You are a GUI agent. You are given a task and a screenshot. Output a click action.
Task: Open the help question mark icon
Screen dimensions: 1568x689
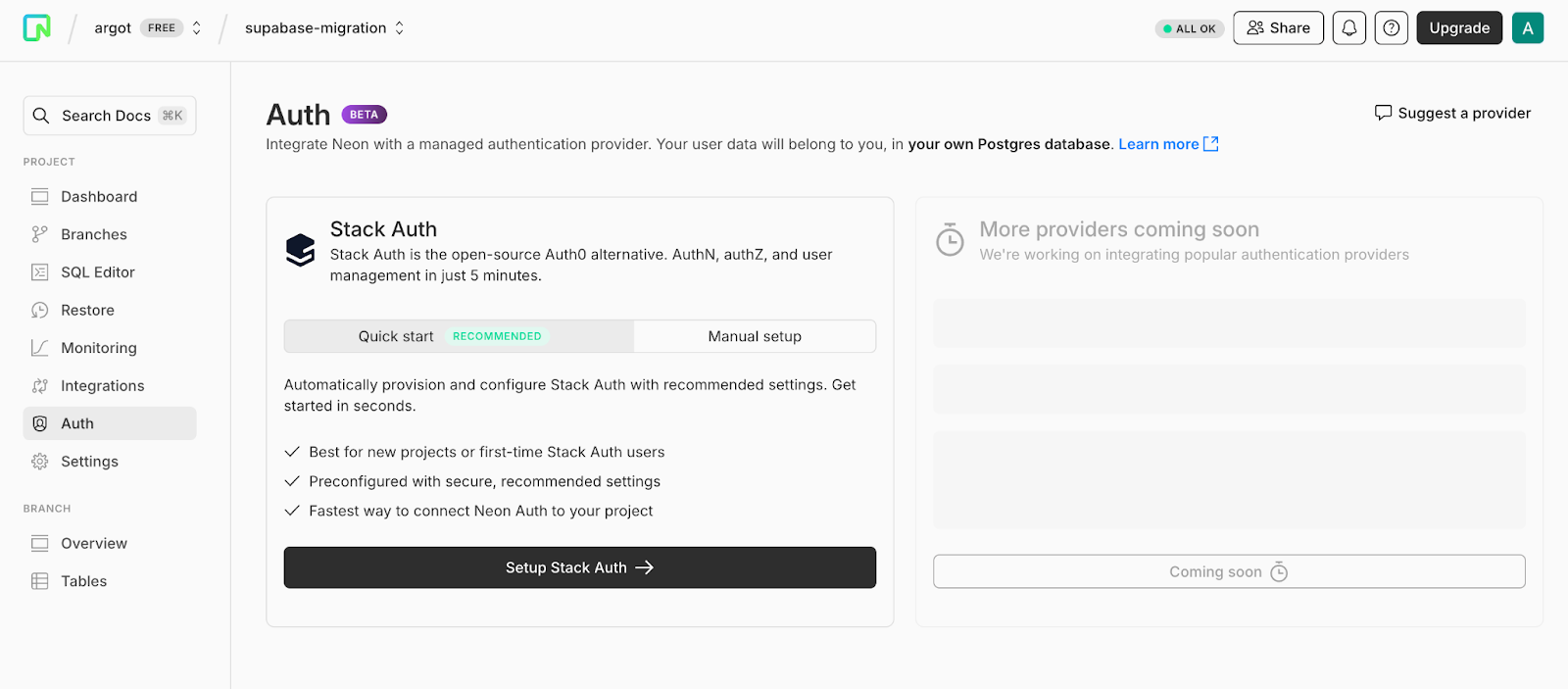(1392, 28)
